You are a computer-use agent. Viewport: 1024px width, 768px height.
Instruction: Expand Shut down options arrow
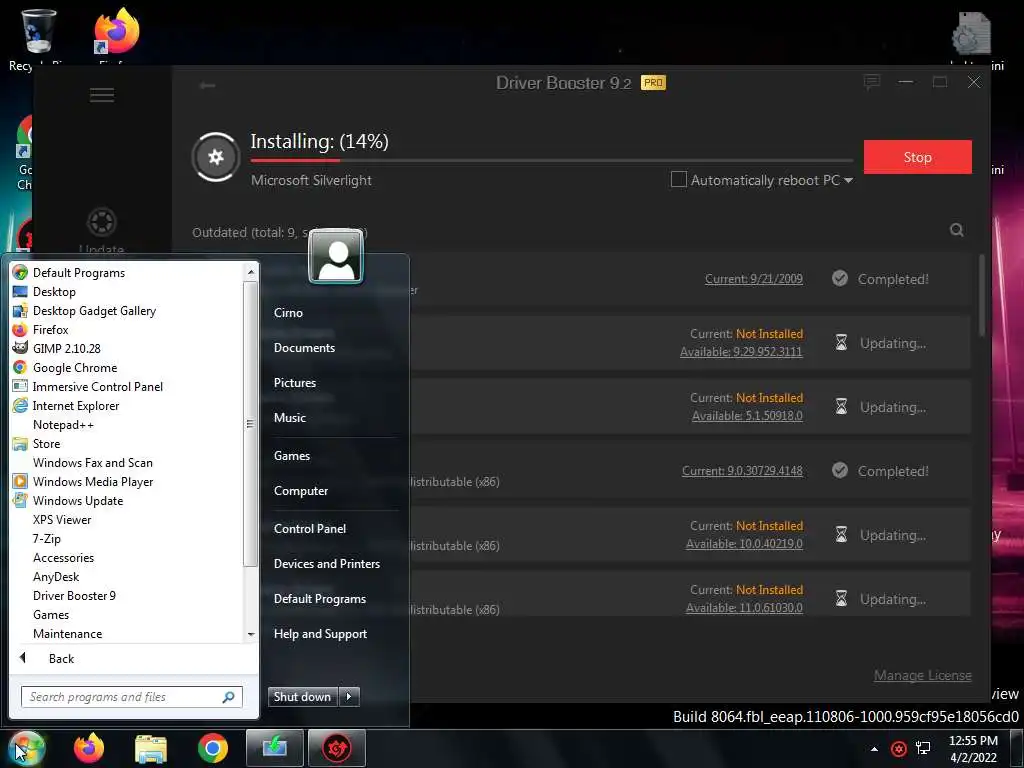point(349,697)
